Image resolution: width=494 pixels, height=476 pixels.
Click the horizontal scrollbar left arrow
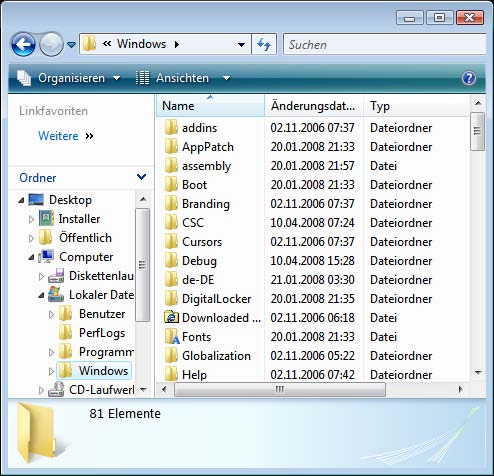[164, 389]
